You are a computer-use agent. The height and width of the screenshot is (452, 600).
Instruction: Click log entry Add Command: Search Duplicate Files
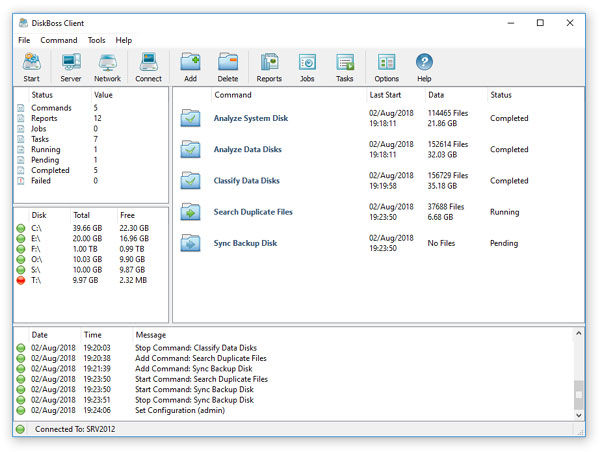pos(201,358)
